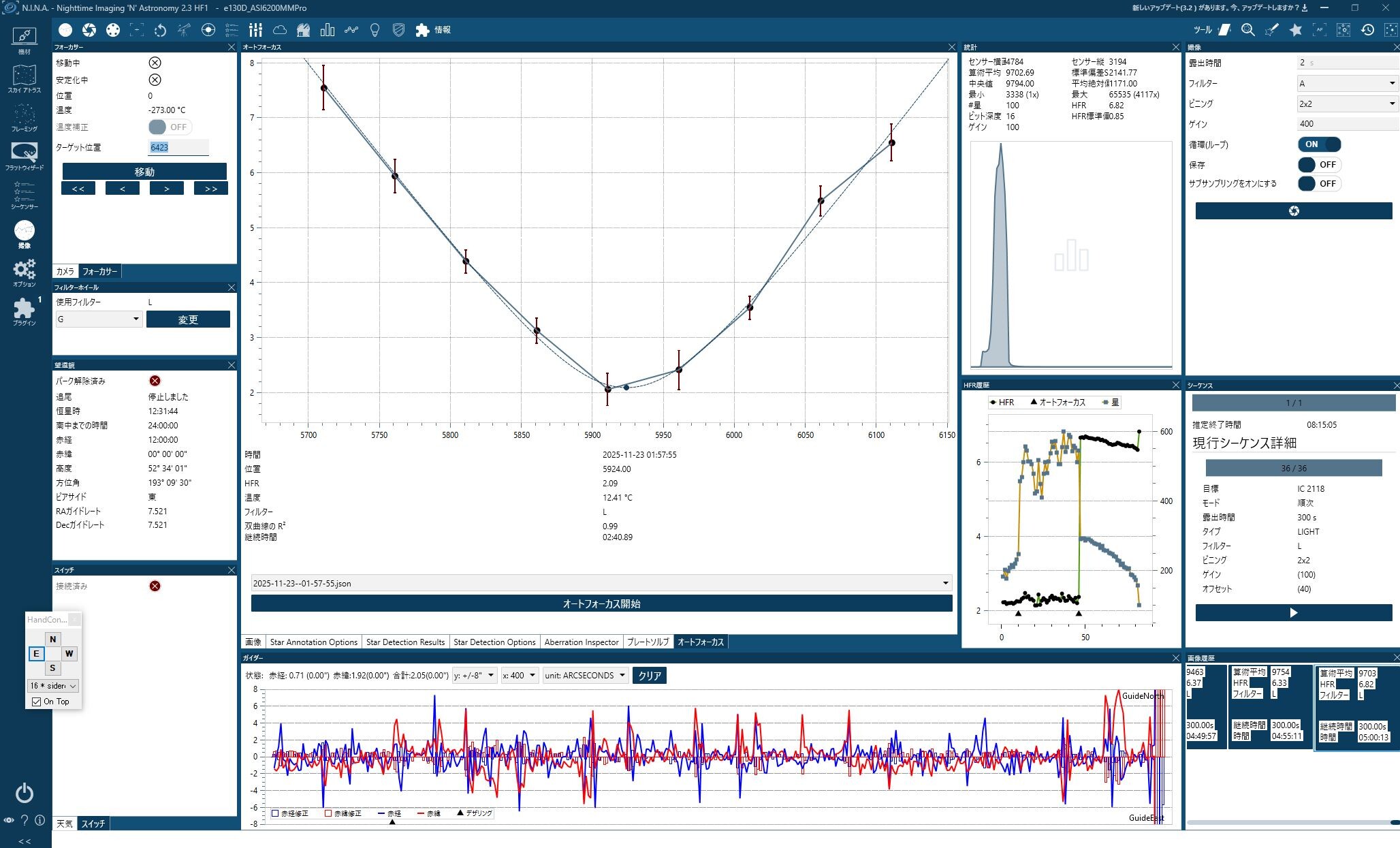Click the weather cloud toolbar icon

279,30
